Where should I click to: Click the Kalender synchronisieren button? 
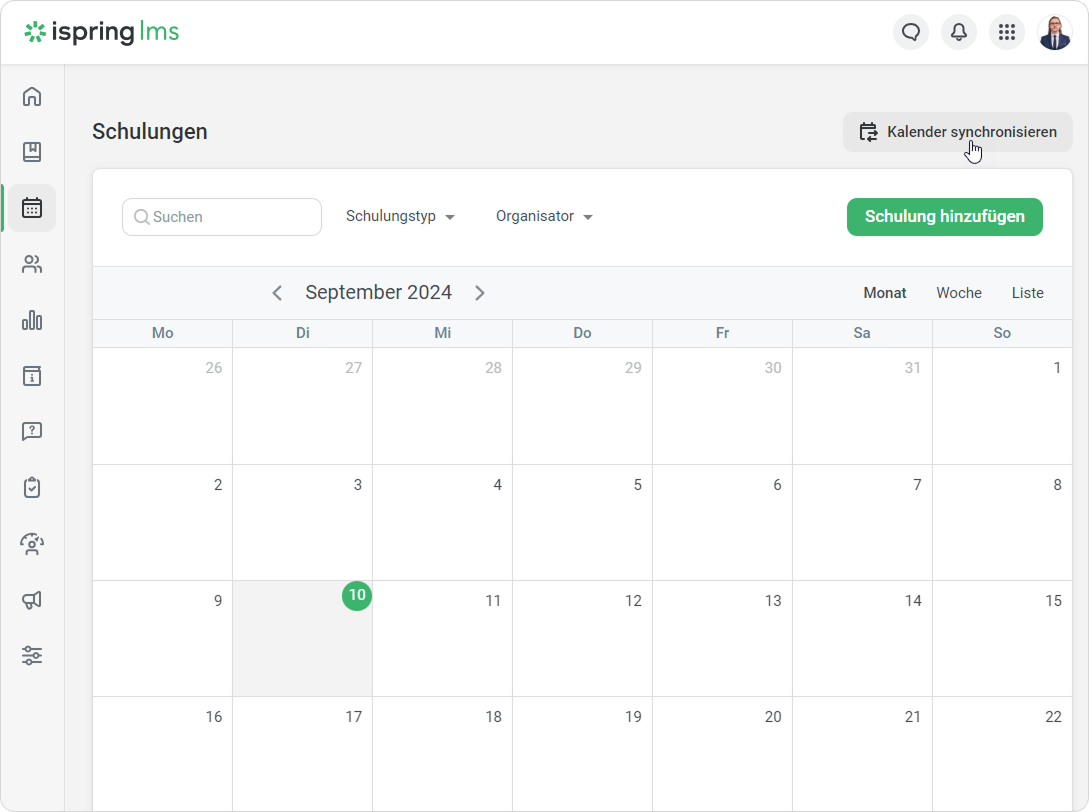click(957, 132)
